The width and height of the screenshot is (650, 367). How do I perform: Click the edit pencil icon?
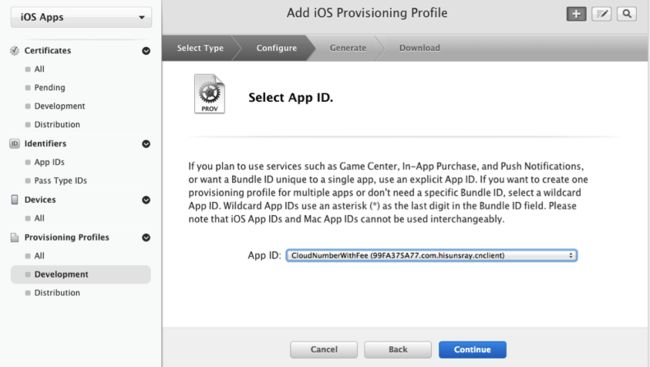pyautogui.click(x=601, y=14)
